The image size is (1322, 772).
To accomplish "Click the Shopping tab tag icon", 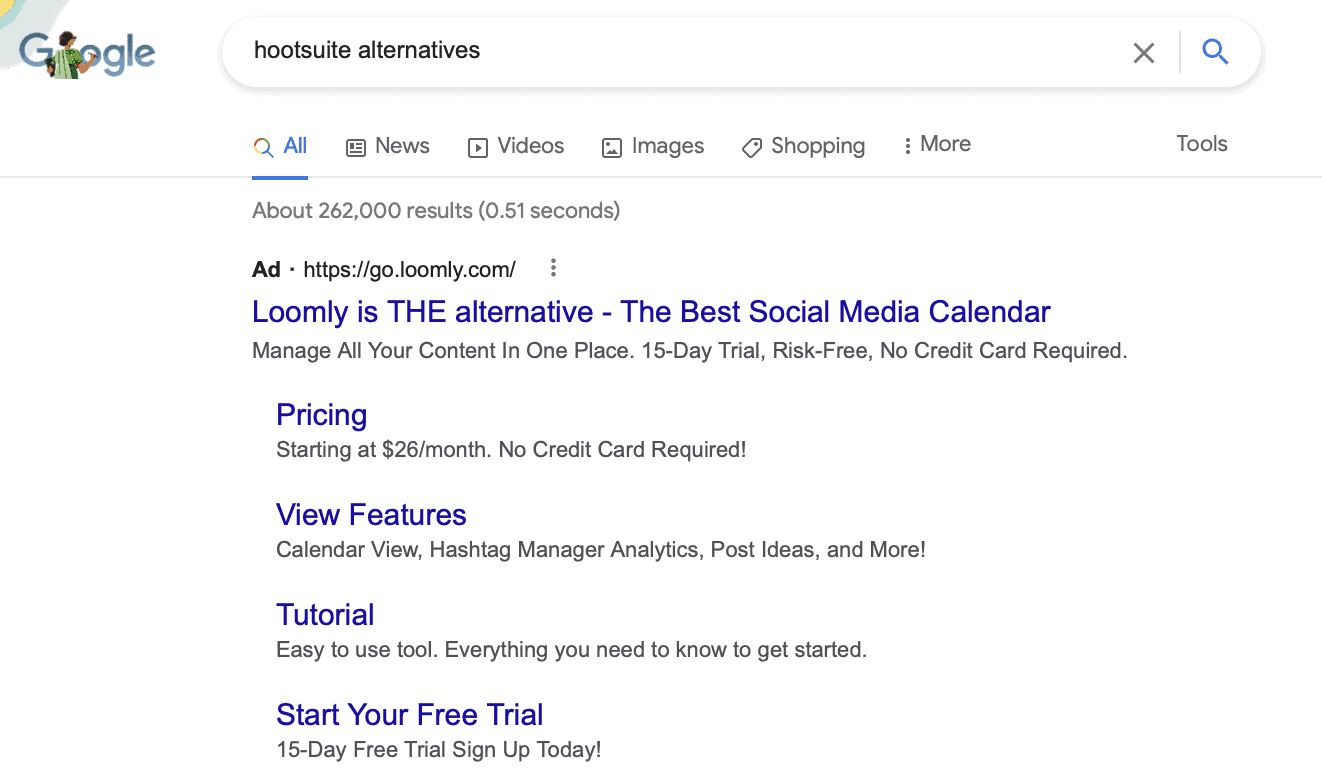I will 752,148.
